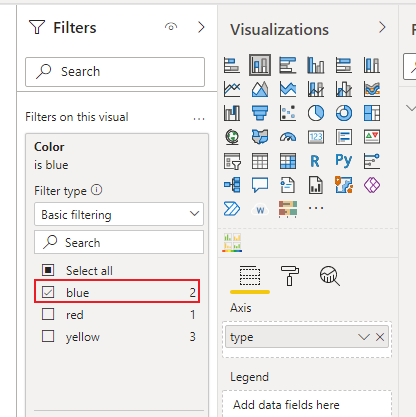Select the card (123) visual
Viewport: 416px width, 417px height.
(x=316, y=137)
